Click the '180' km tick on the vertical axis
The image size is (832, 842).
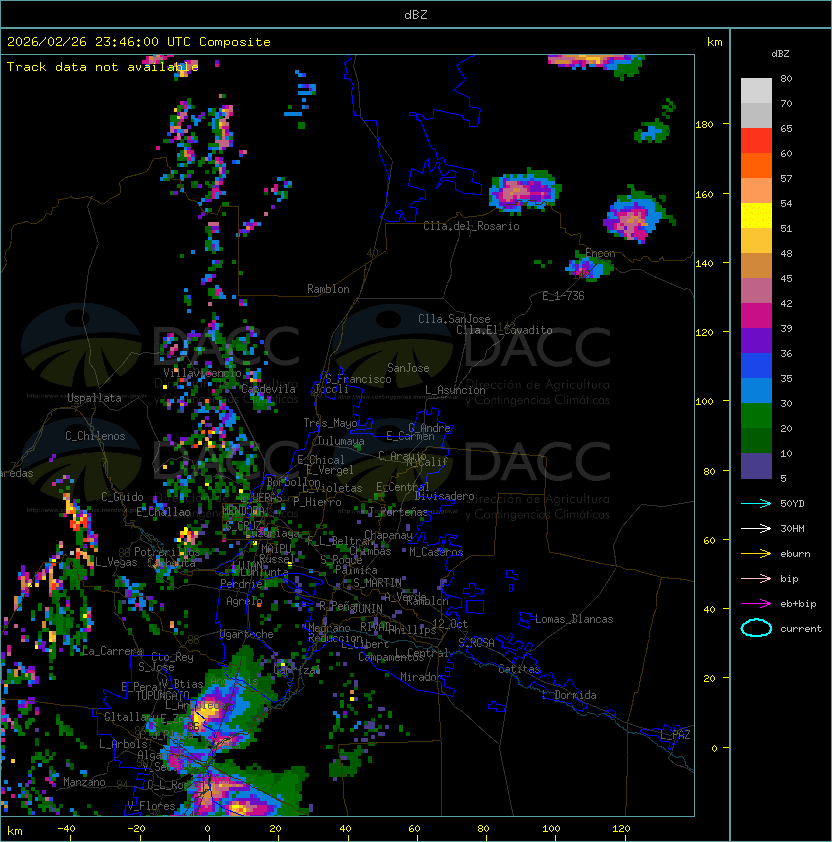(x=704, y=125)
